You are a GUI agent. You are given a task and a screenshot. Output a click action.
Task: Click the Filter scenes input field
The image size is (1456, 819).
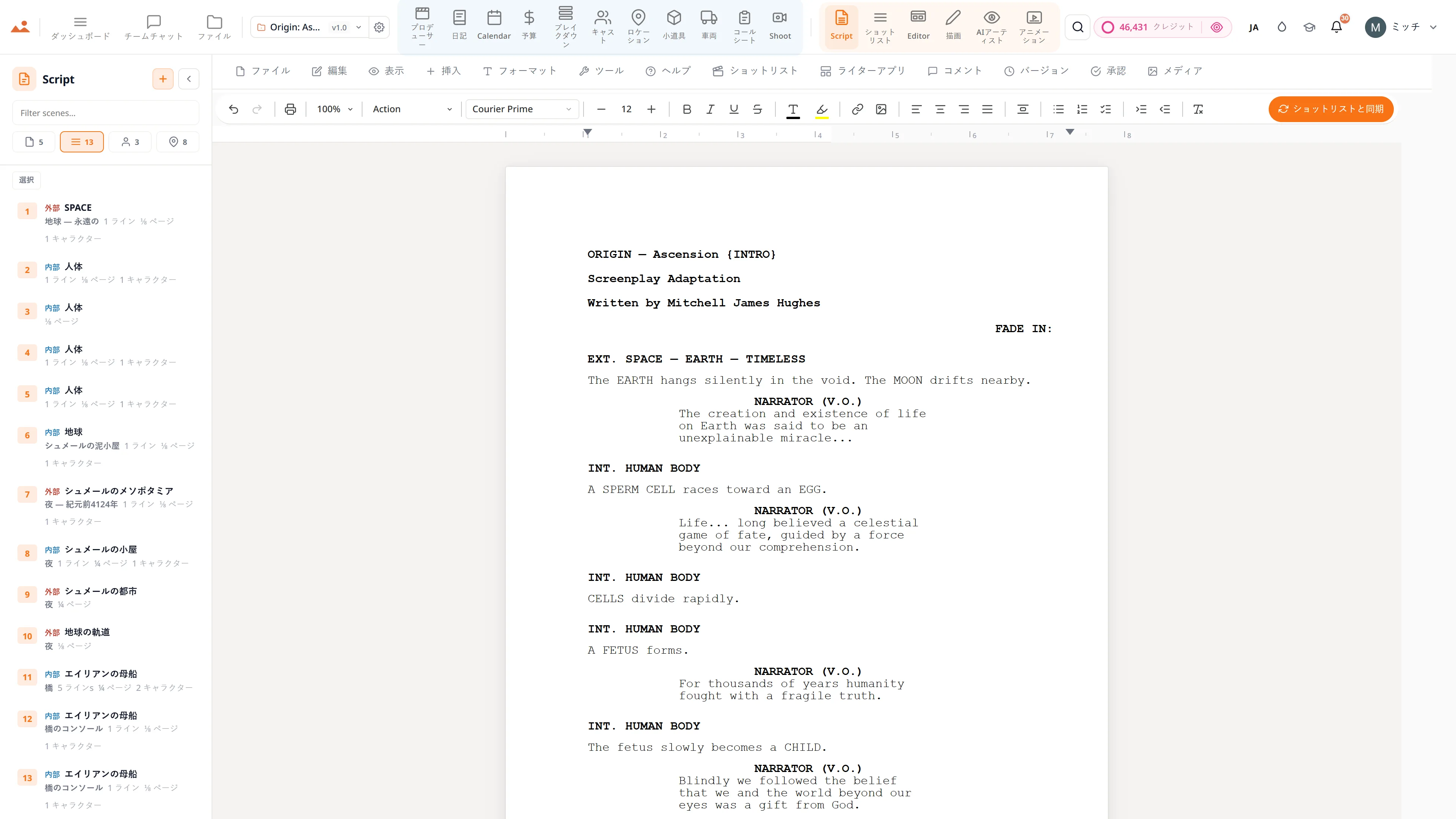tap(106, 113)
